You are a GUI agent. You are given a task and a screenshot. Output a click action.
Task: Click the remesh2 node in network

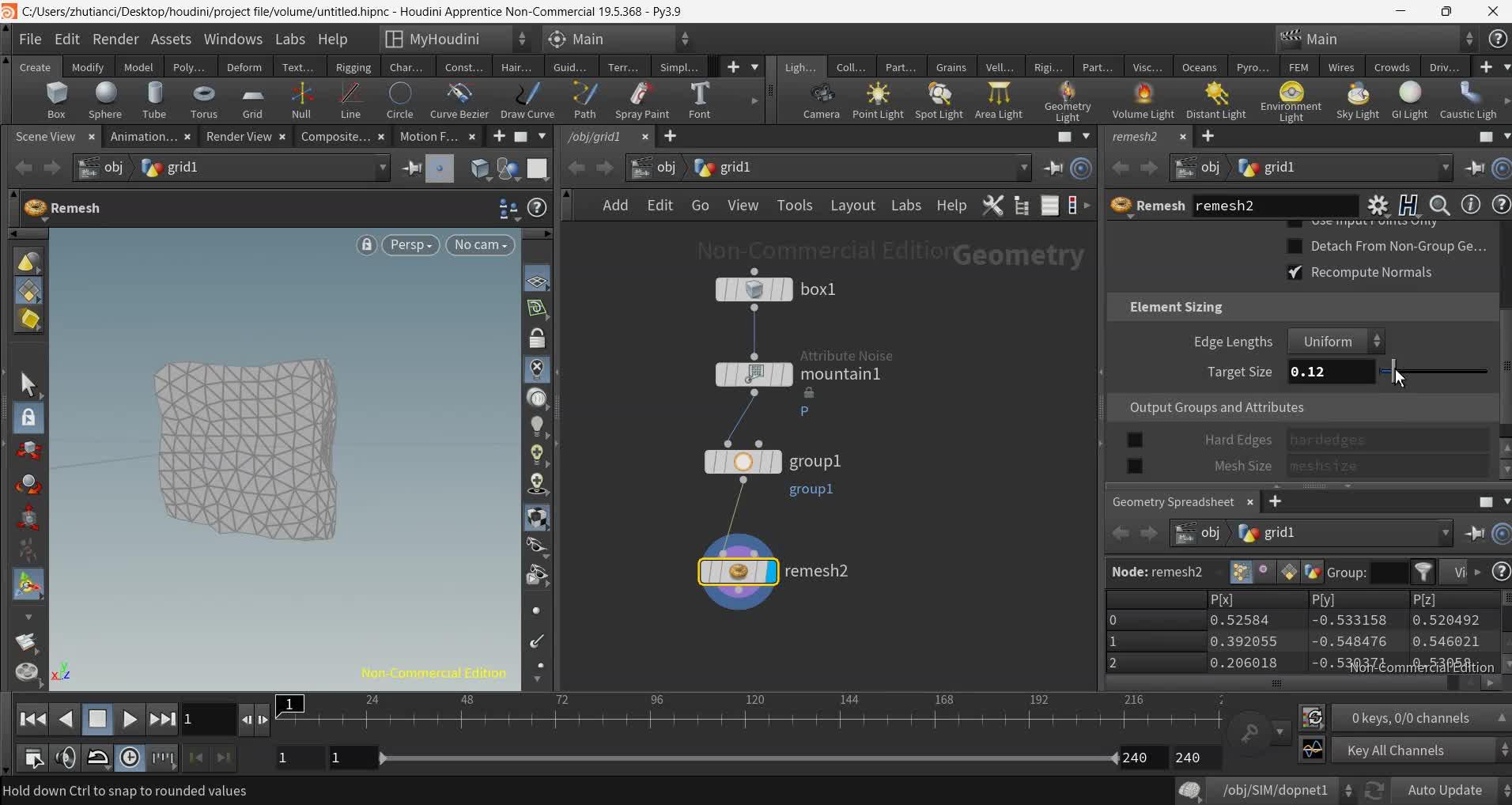pos(738,572)
